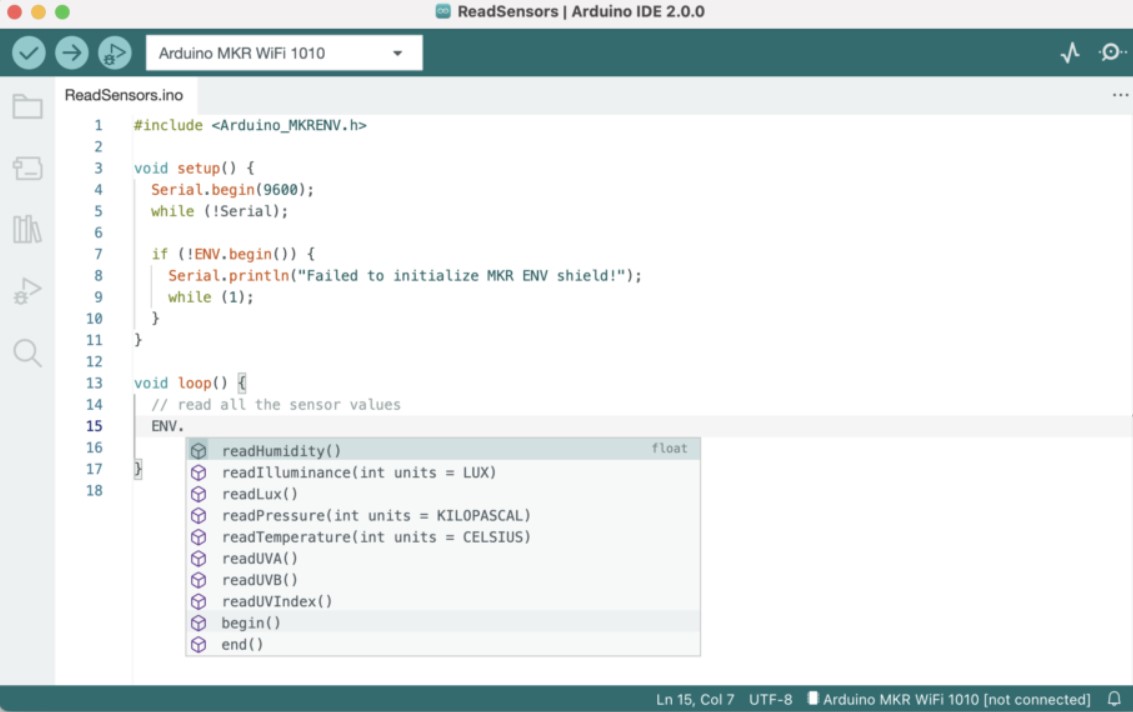Open the Serial Monitor icon

pos(1111,53)
